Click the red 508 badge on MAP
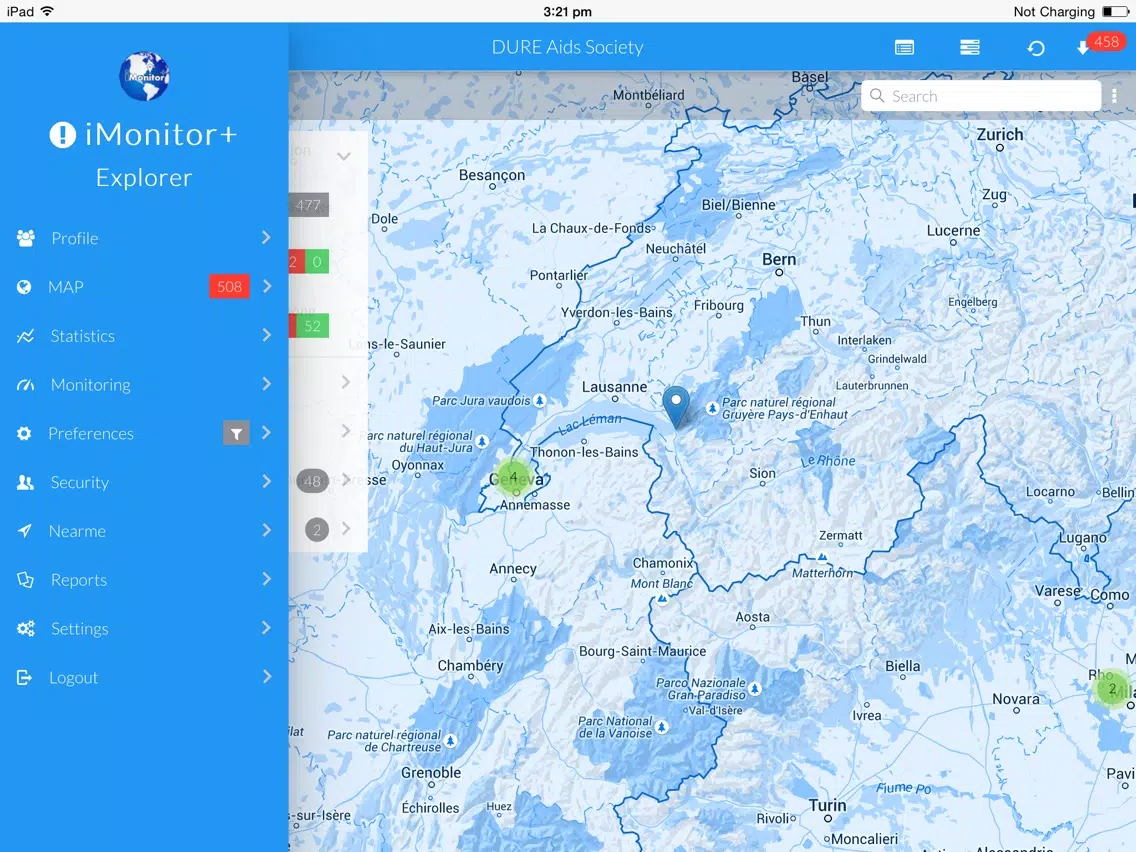Screen dimensions: 1136x852 (230, 287)
